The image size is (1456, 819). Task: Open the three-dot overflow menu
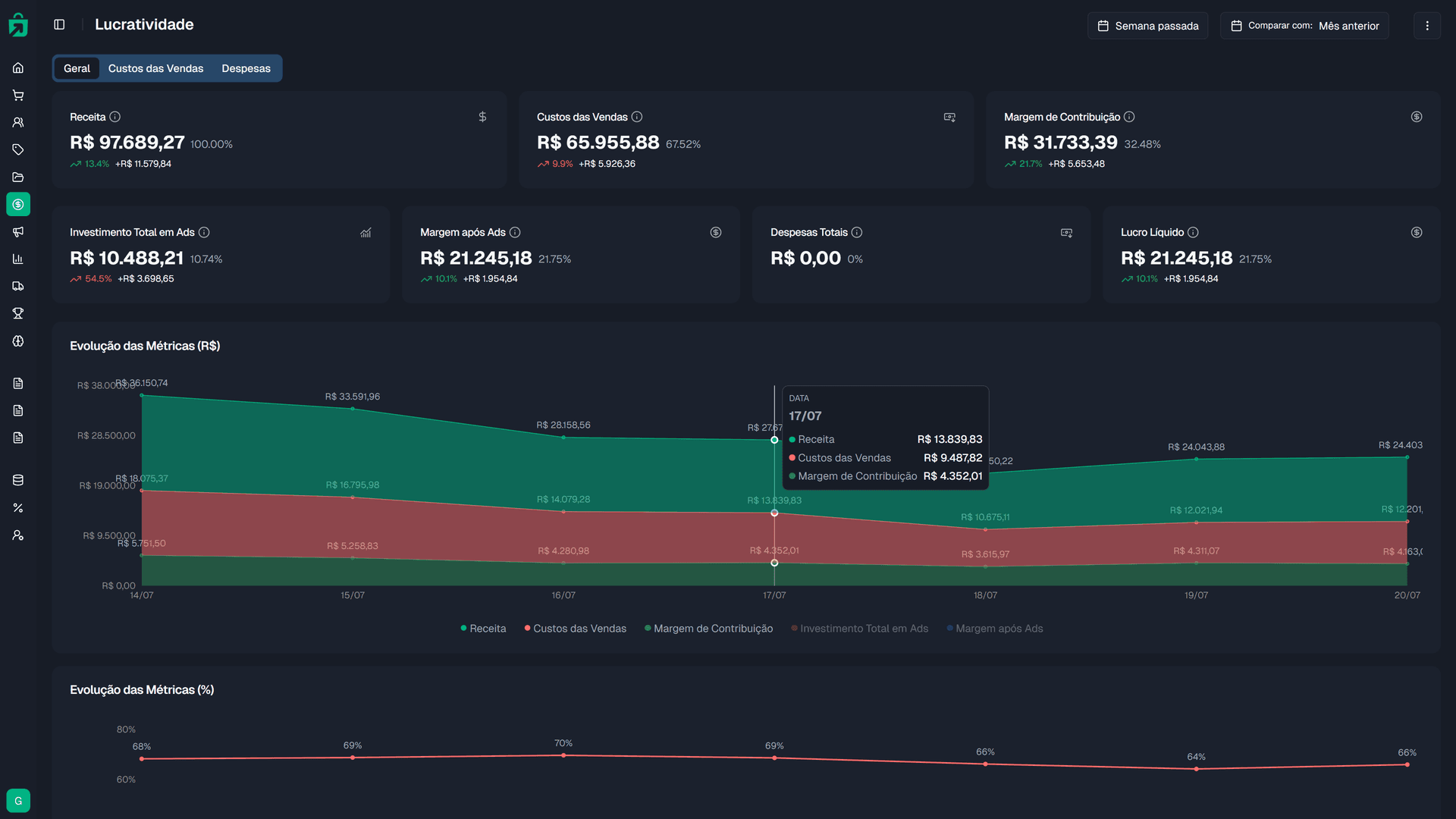(1427, 25)
